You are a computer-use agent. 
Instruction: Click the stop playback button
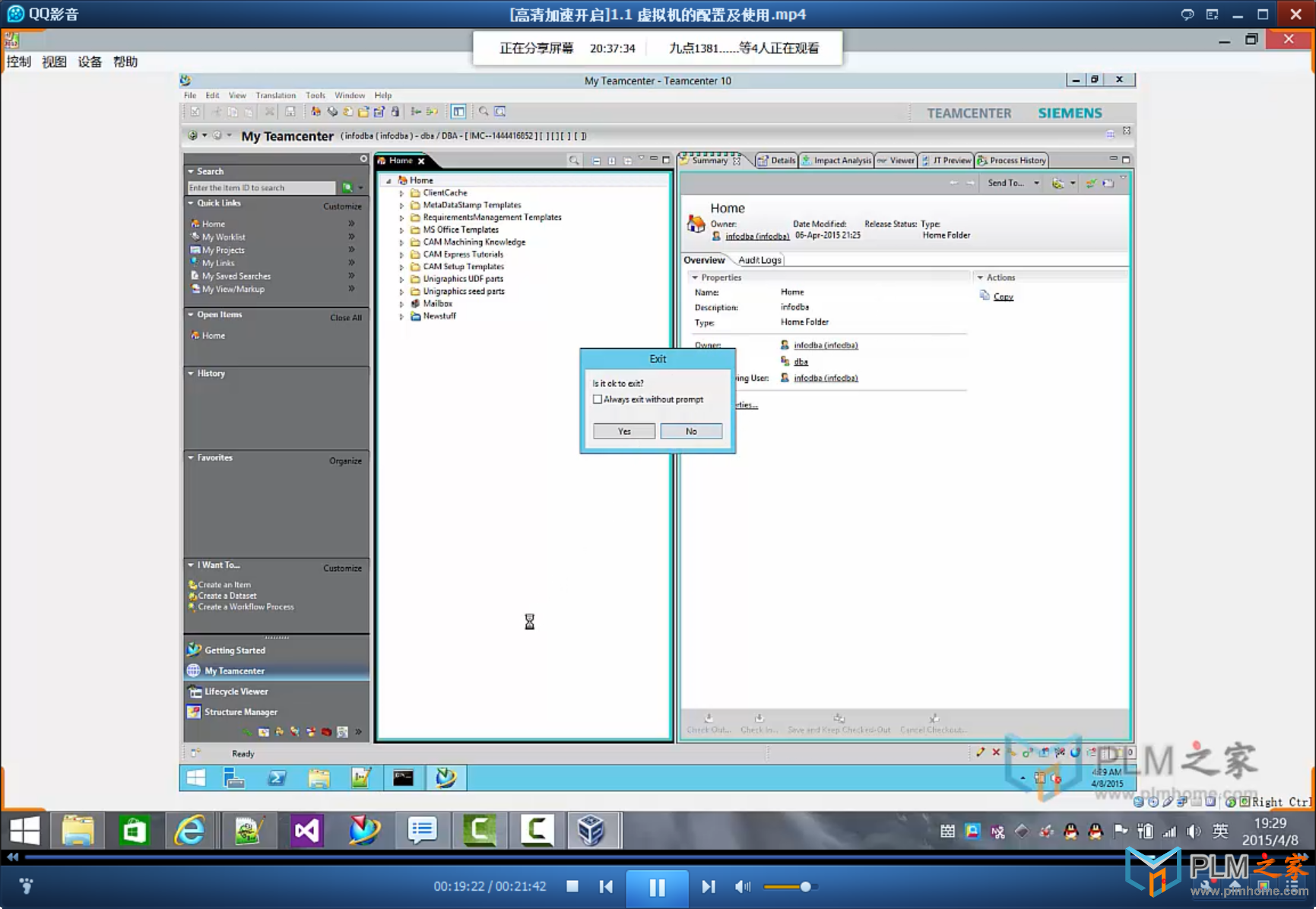(572, 886)
